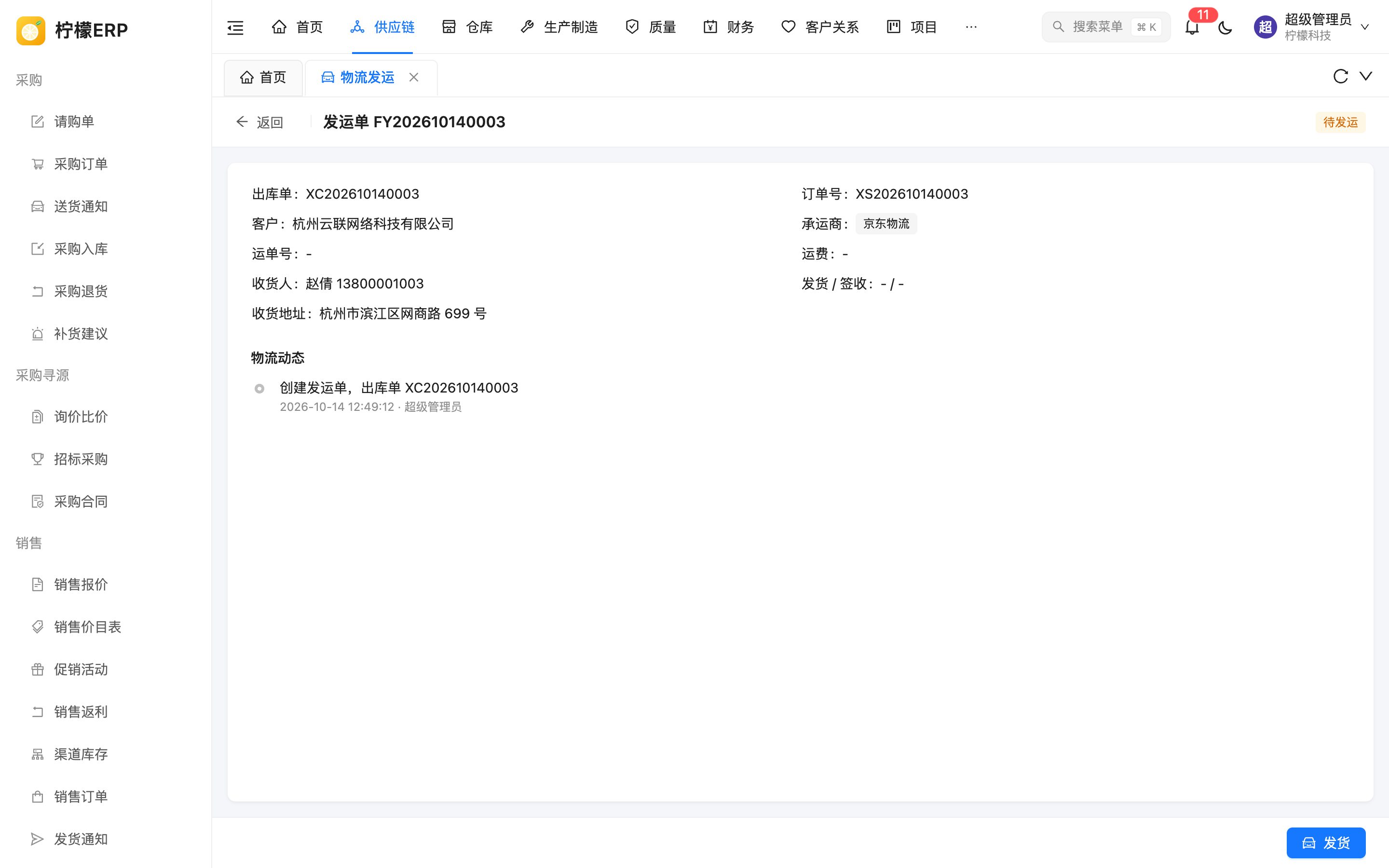The width and height of the screenshot is (1389, 868).
Task: Open 促销活动 in sidebar
Action: [x=106, y=669]
